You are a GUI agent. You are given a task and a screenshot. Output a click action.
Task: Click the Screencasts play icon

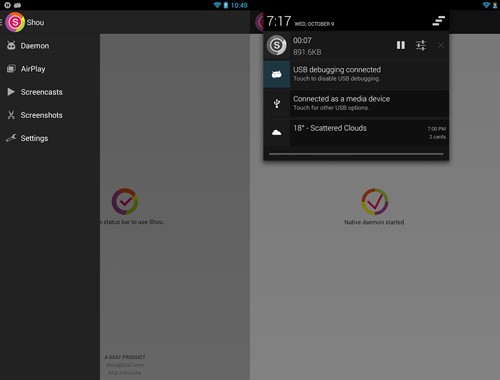tap(11, 92)
